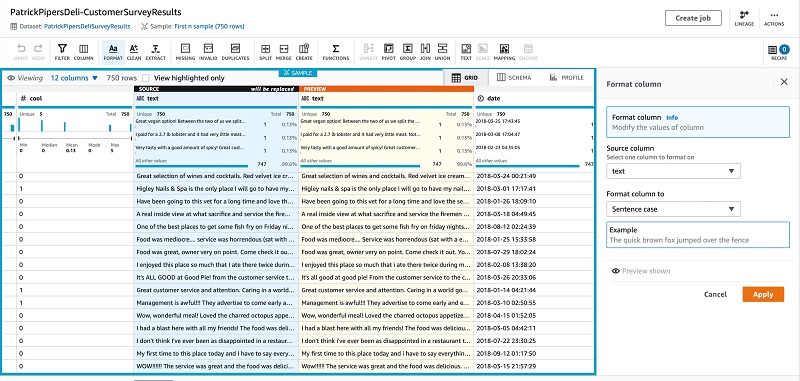800x381 pixels.
Task: Open the Extract tool
Action: point(155,52)
